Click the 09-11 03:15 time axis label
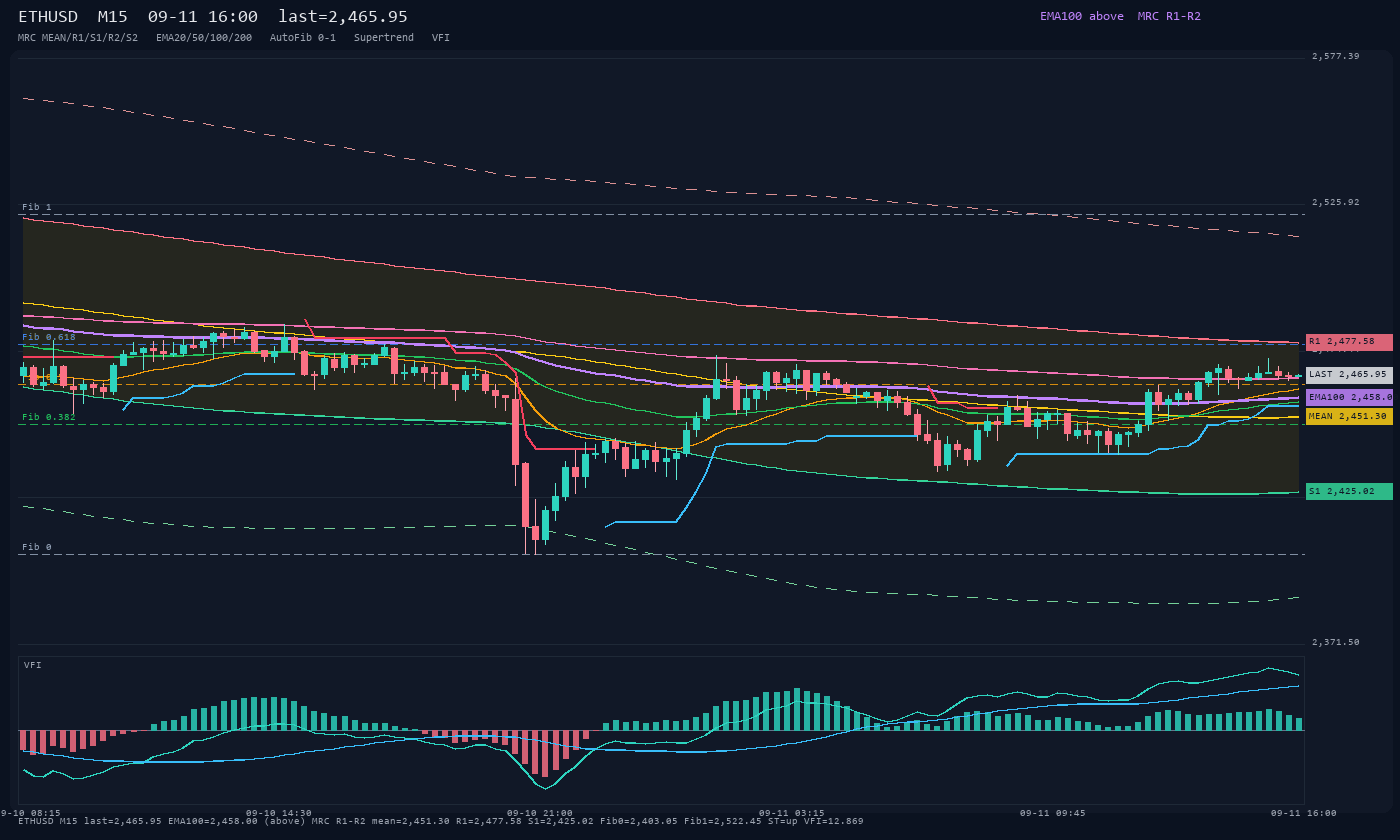 pyautogui.click(x=792, y=813)
